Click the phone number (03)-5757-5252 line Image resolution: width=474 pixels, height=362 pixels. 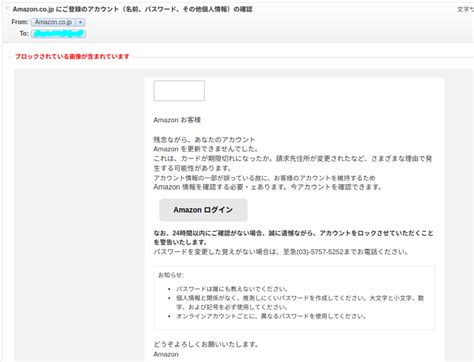[281, 252]
